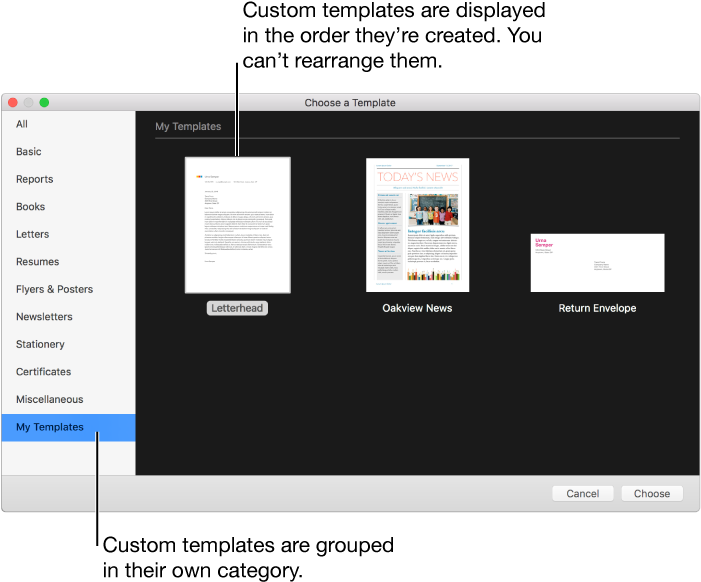The image size is (701, 582).
Task: Open the Certificates category
Action: pos(44,372)
